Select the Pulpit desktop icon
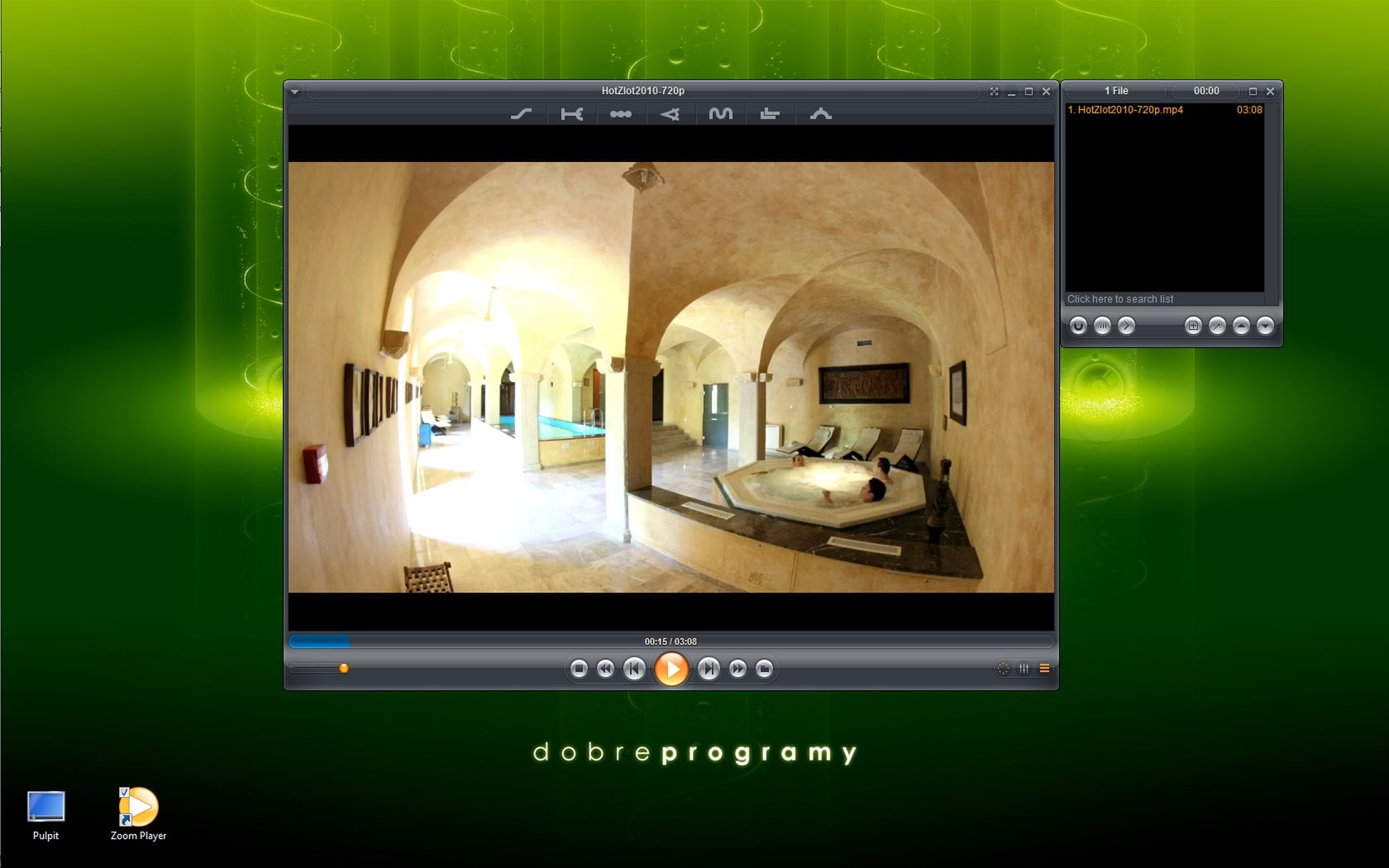 coord(45,816)
